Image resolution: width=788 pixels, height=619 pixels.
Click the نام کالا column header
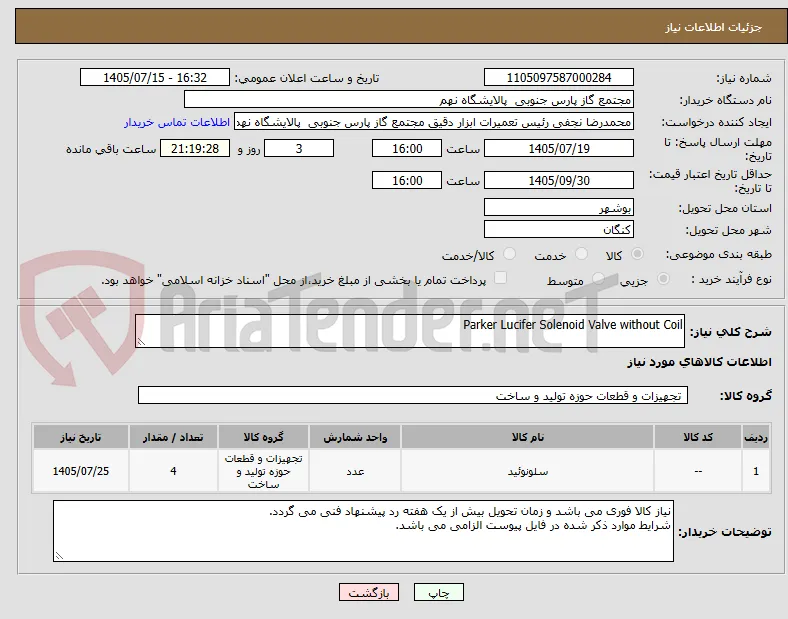click(528, 437)
